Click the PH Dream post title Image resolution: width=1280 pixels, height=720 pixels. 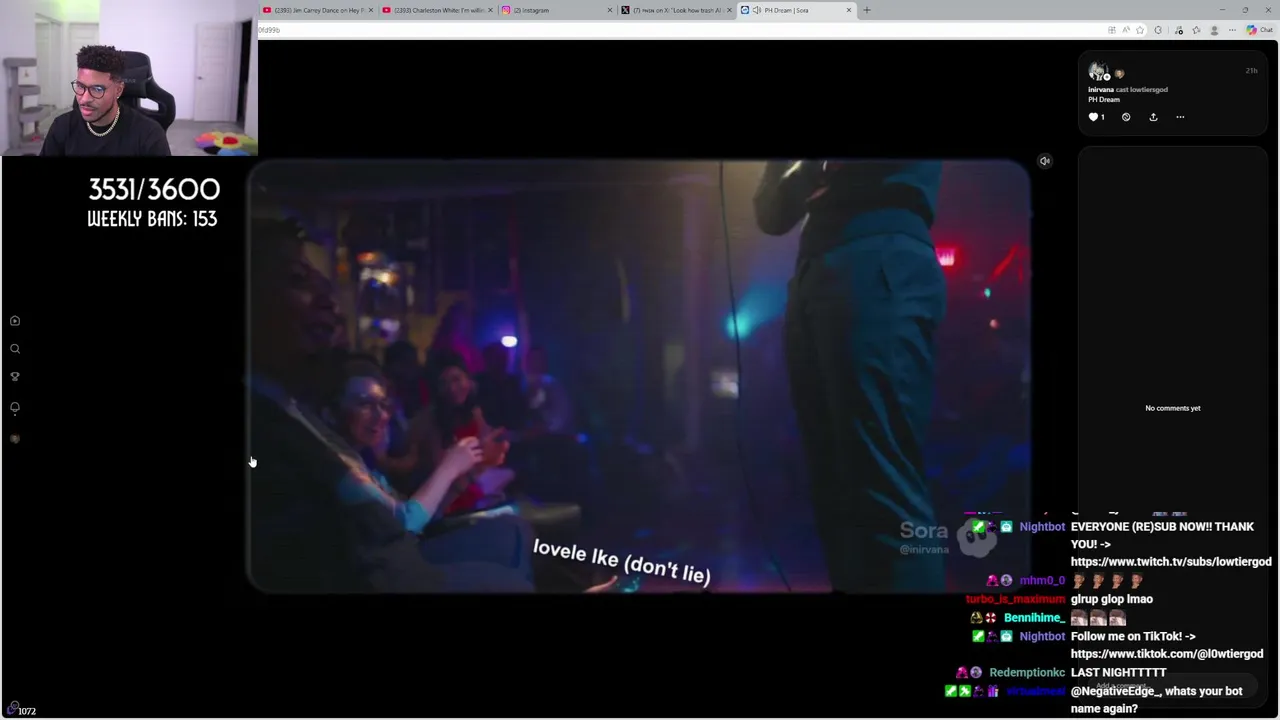click(1103, 100)
